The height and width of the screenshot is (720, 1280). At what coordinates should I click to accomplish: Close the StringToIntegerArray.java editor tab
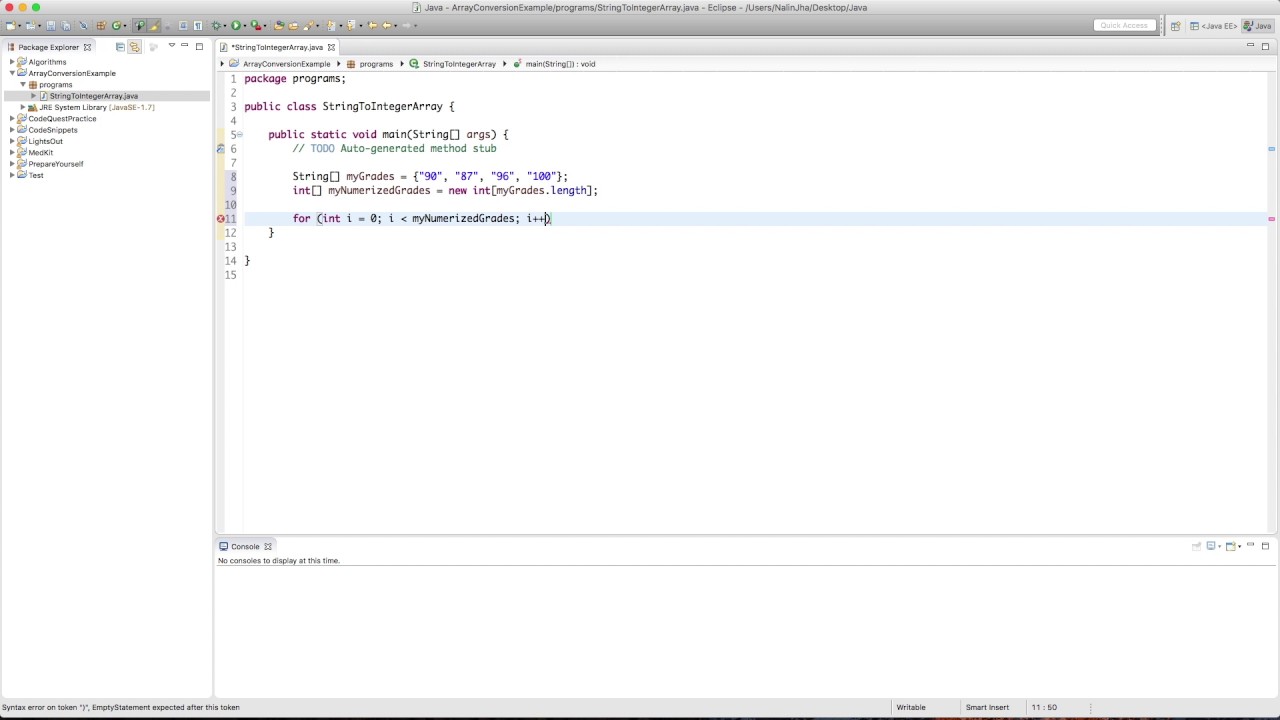click(331, 47)
